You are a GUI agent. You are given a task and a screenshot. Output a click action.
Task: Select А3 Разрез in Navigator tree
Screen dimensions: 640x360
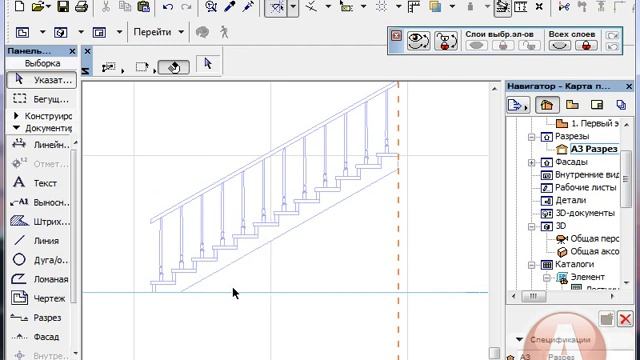[593, 149]
